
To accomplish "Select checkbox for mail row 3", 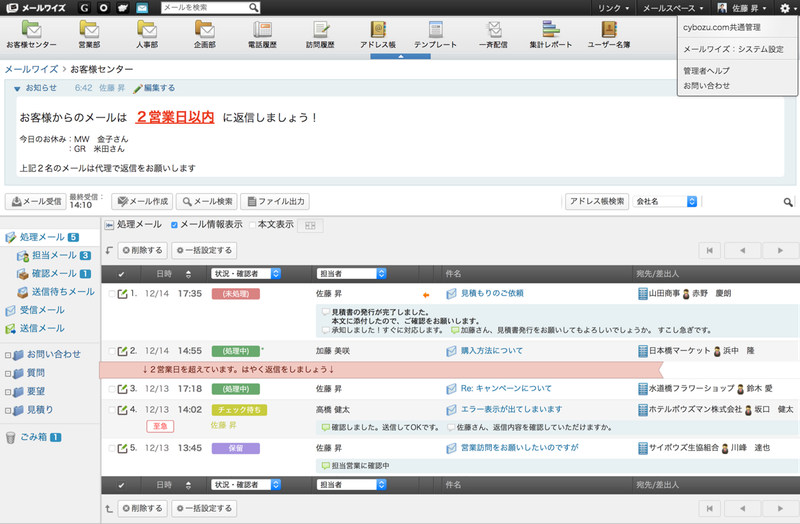I will [x=112, y=389].
